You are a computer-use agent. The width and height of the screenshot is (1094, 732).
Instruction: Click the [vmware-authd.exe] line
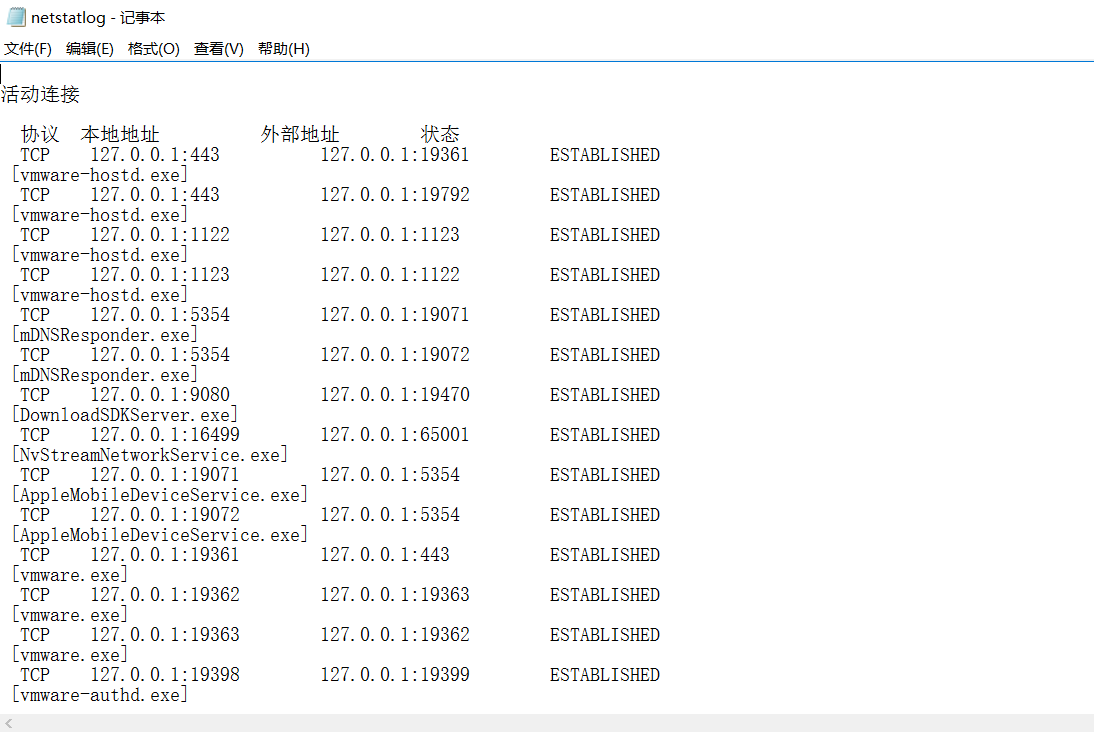tap(100, 695)
